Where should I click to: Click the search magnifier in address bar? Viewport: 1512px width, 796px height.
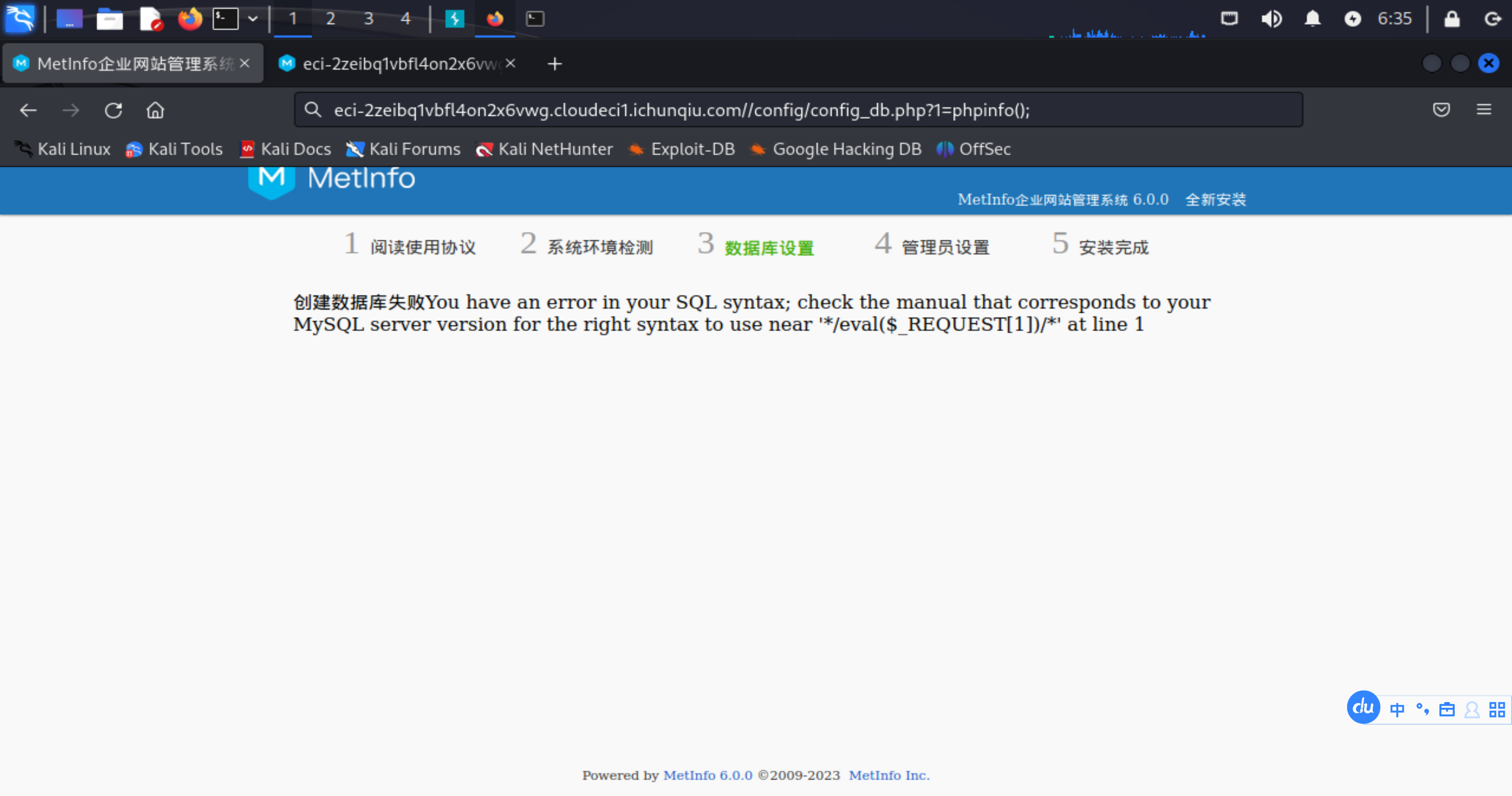point(313,110)
